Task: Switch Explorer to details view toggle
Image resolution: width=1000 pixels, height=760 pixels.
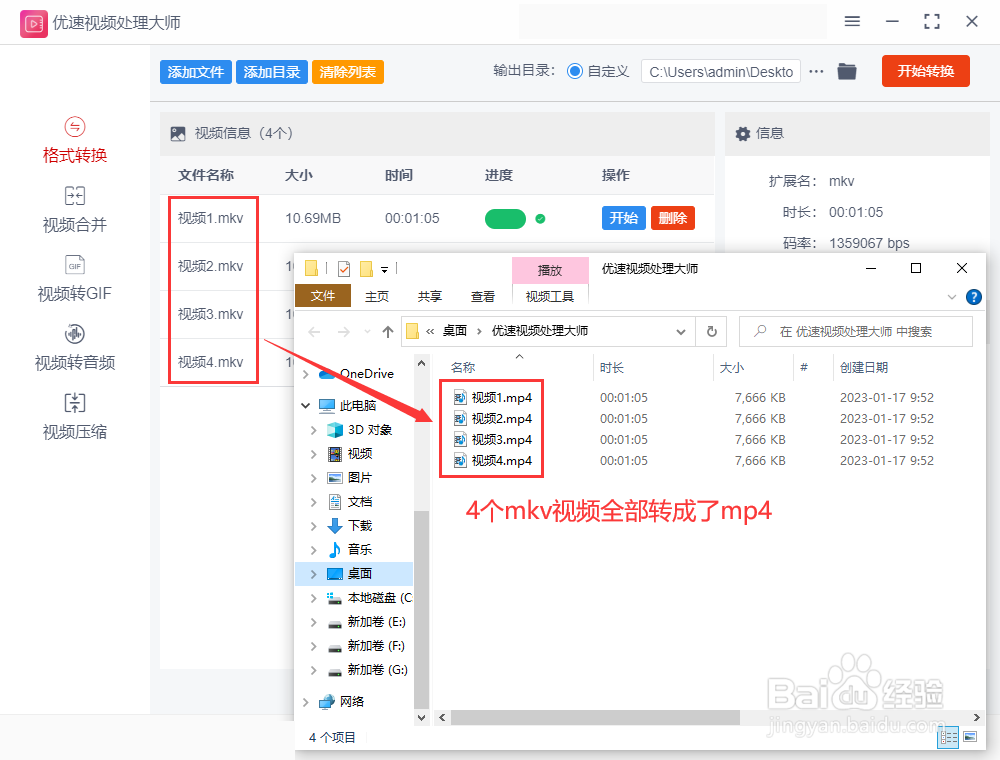Action: pyautogui.click(x=948, y=737)
